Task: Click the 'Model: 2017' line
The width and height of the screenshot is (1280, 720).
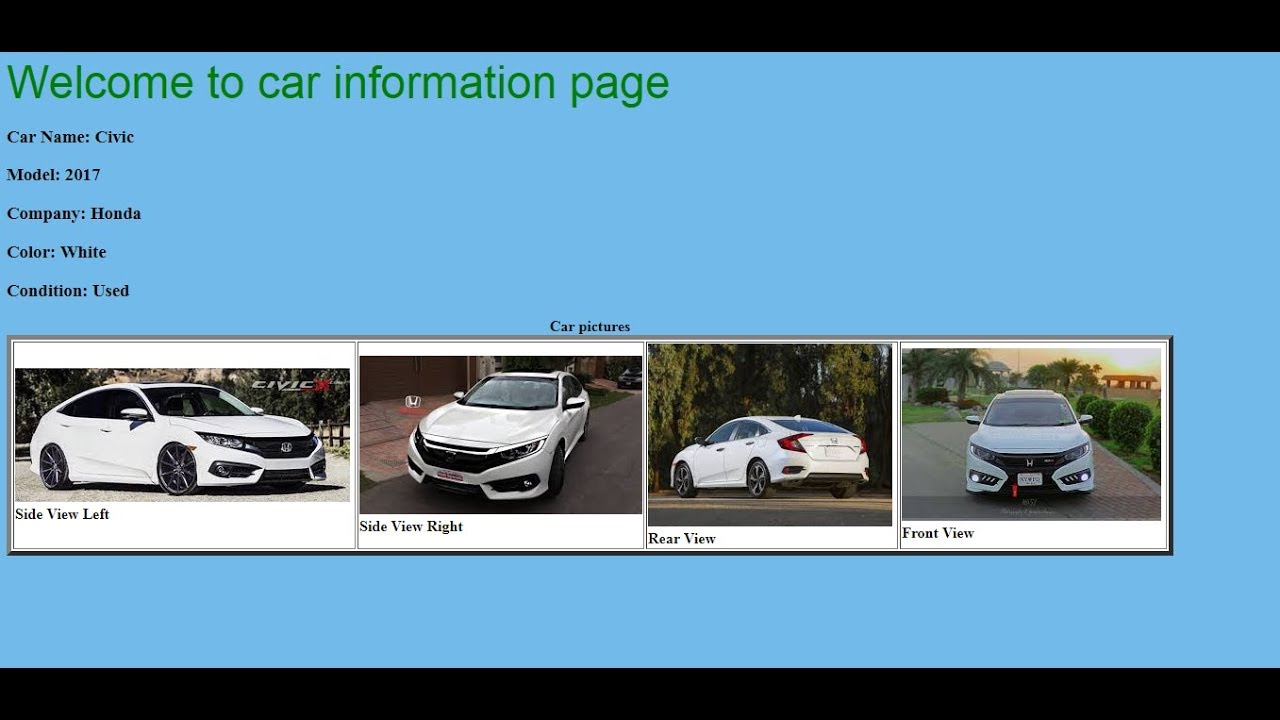Action: click(x=54, y=175)
